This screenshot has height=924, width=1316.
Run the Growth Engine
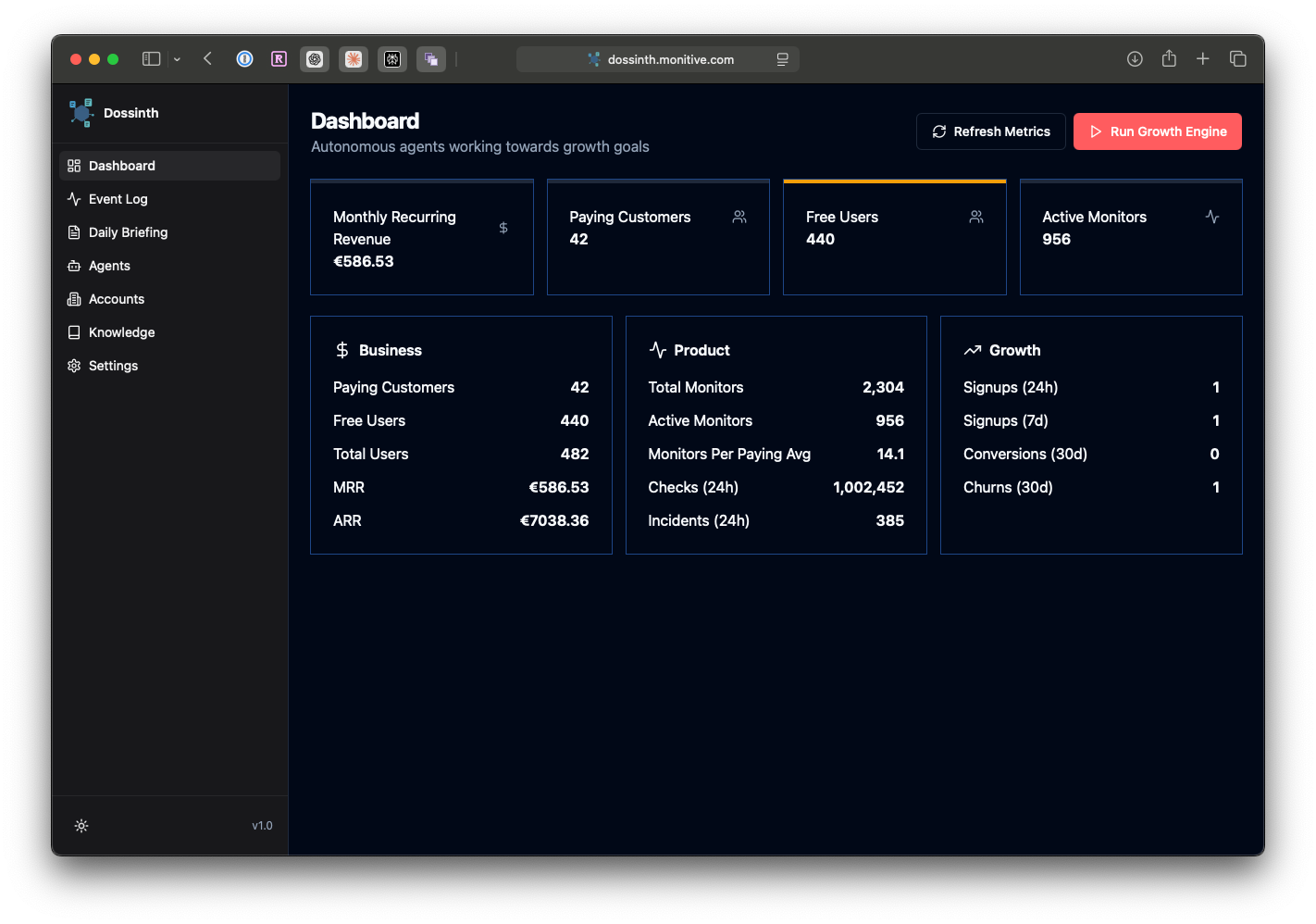click(x=1157, y=131)
